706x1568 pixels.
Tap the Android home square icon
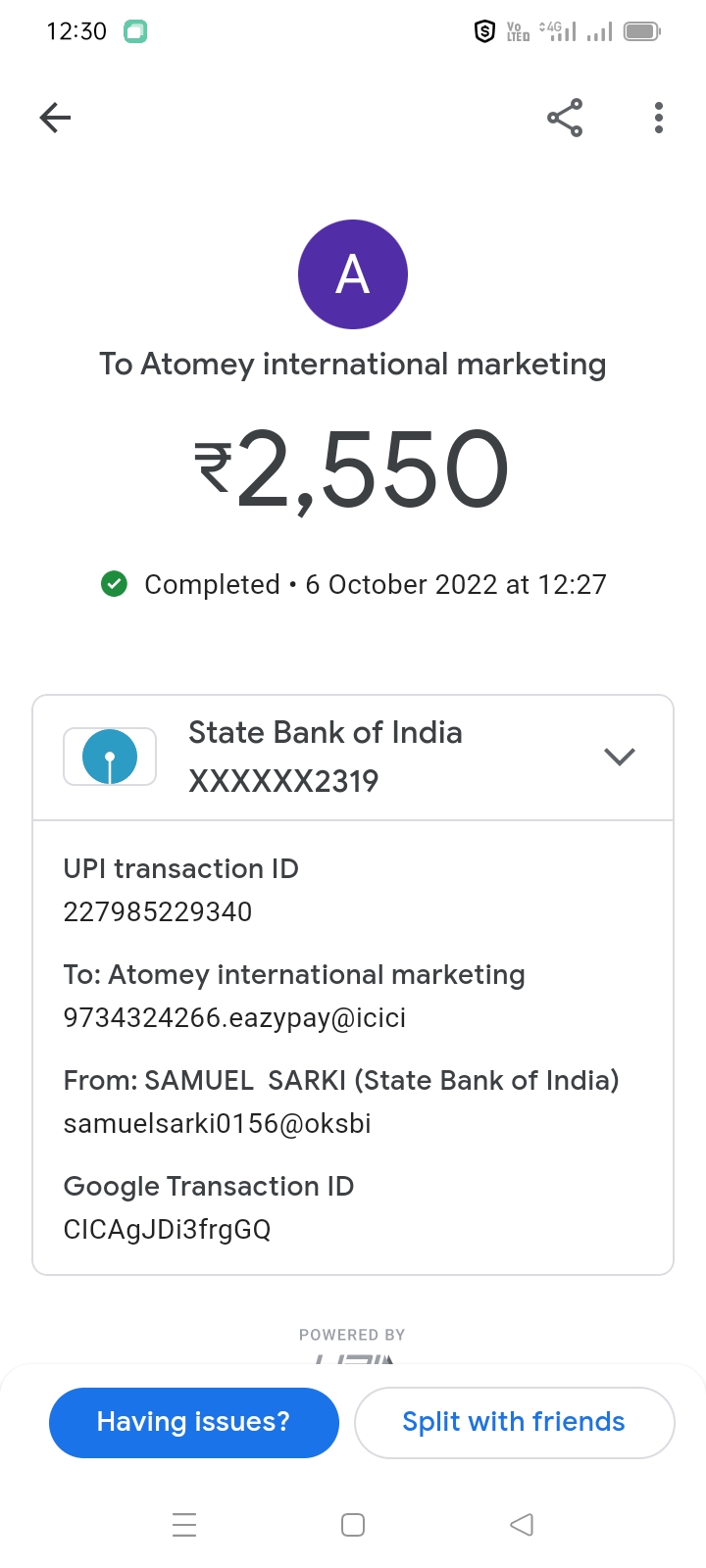tap(353, 1525)
